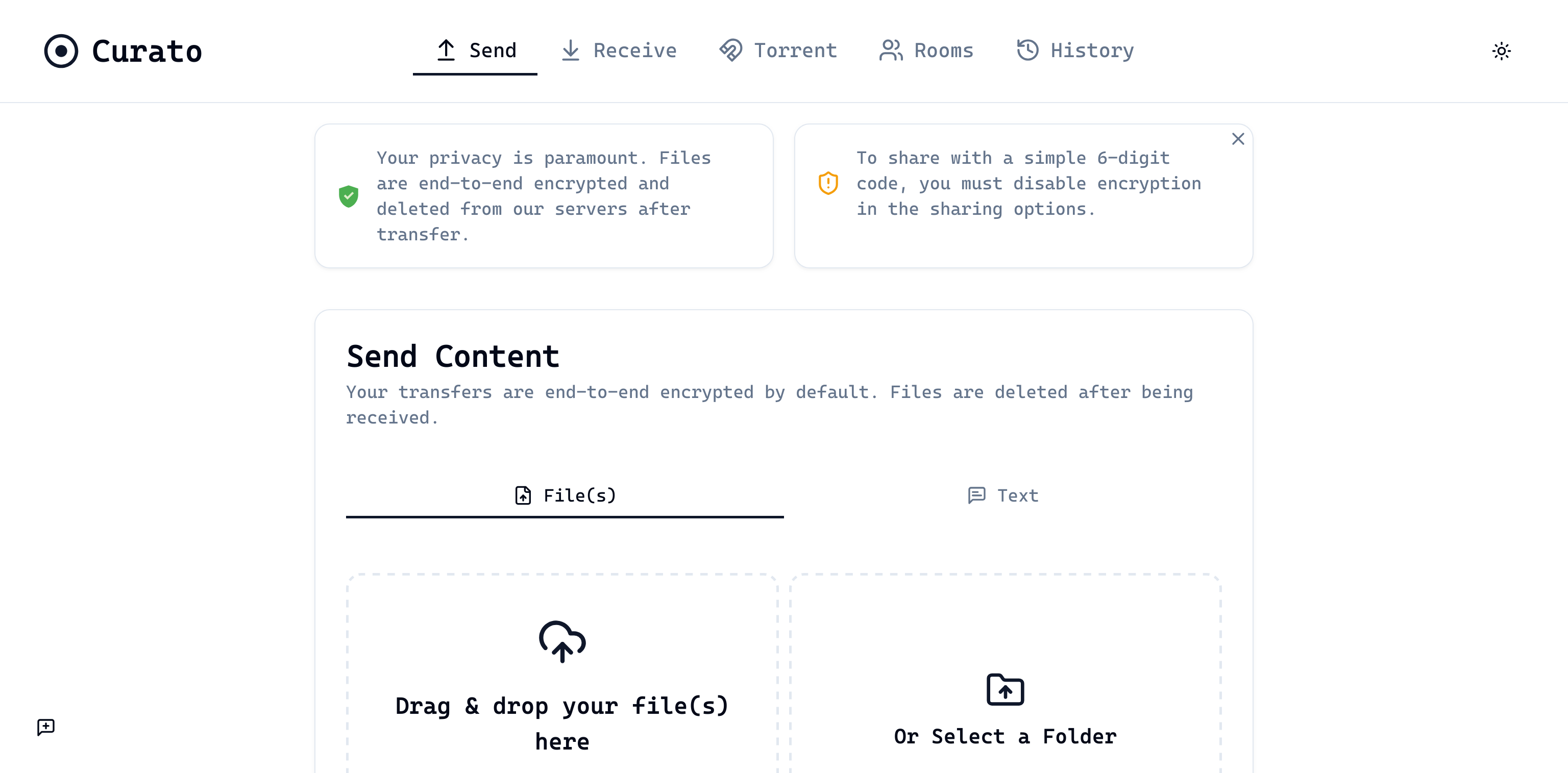Click the cloud upload icon in drop zone

point(562,641)
